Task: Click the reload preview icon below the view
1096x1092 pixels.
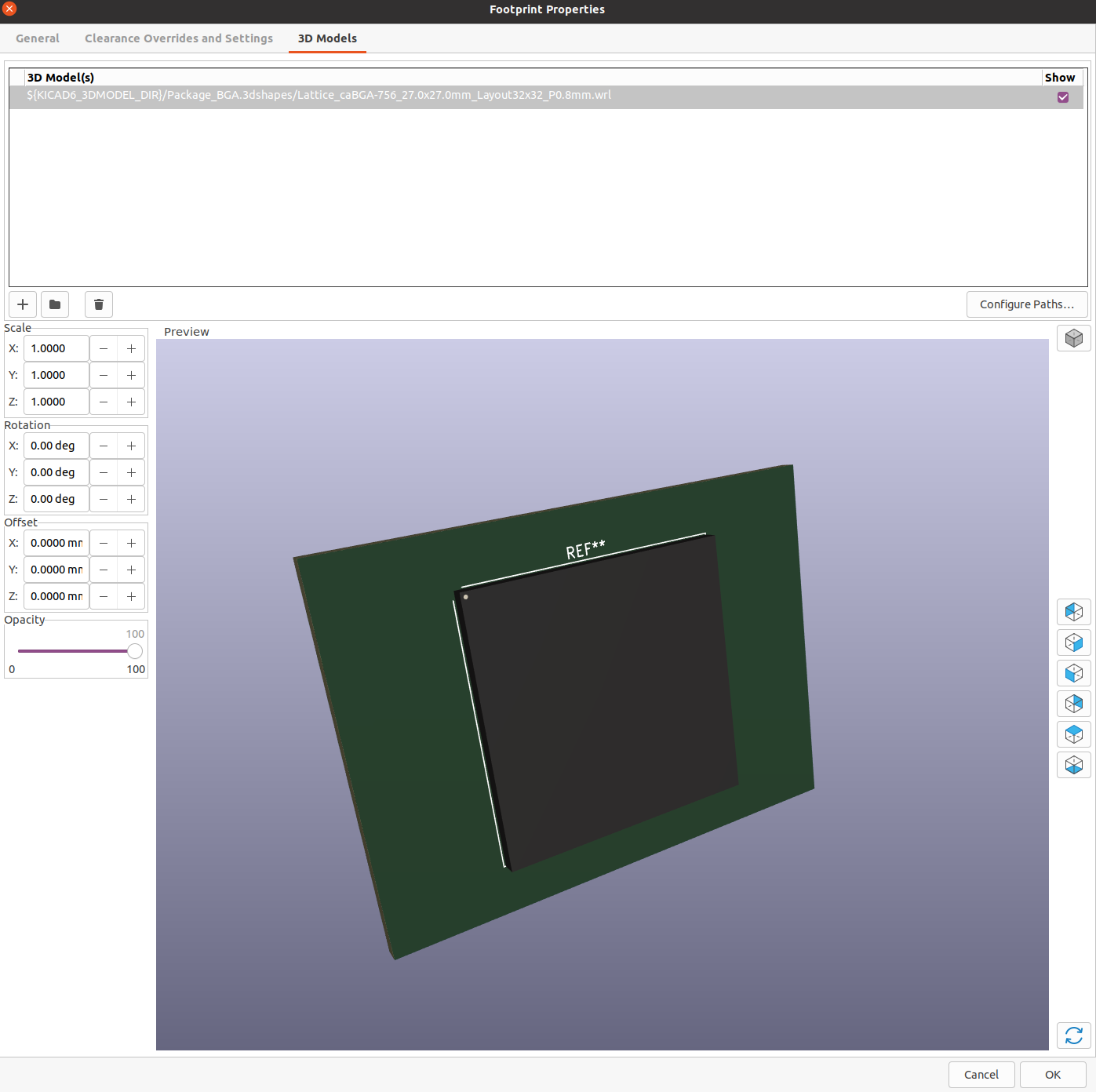Action: point(1073,1036)
